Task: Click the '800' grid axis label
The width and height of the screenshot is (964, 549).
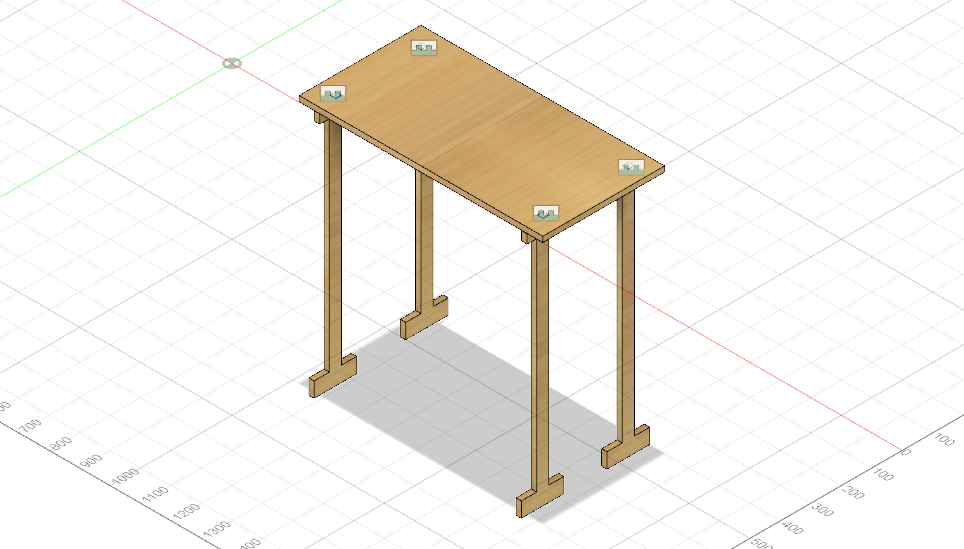Action: [61, 443]
